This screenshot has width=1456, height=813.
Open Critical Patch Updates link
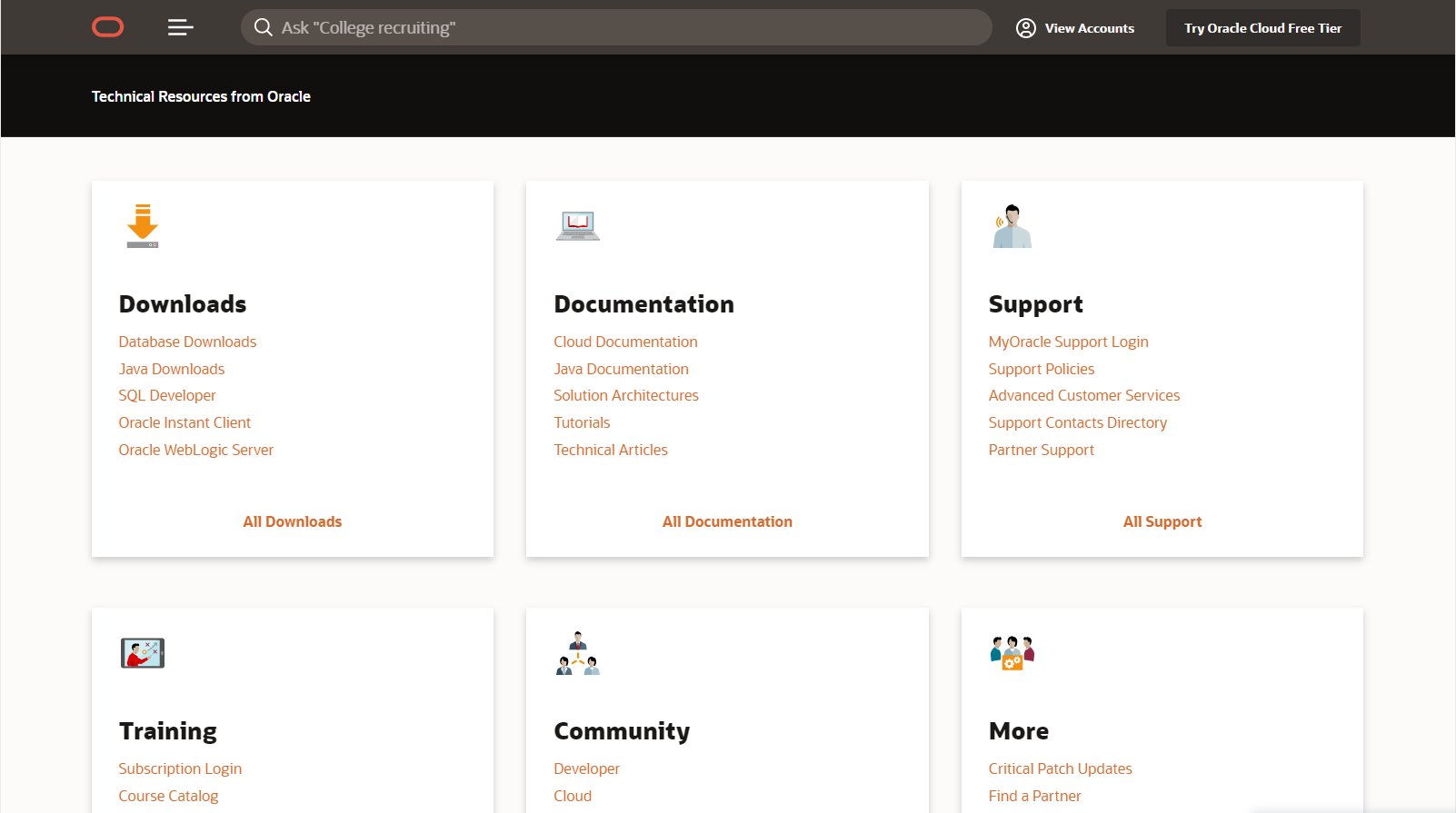(1061, 768)
